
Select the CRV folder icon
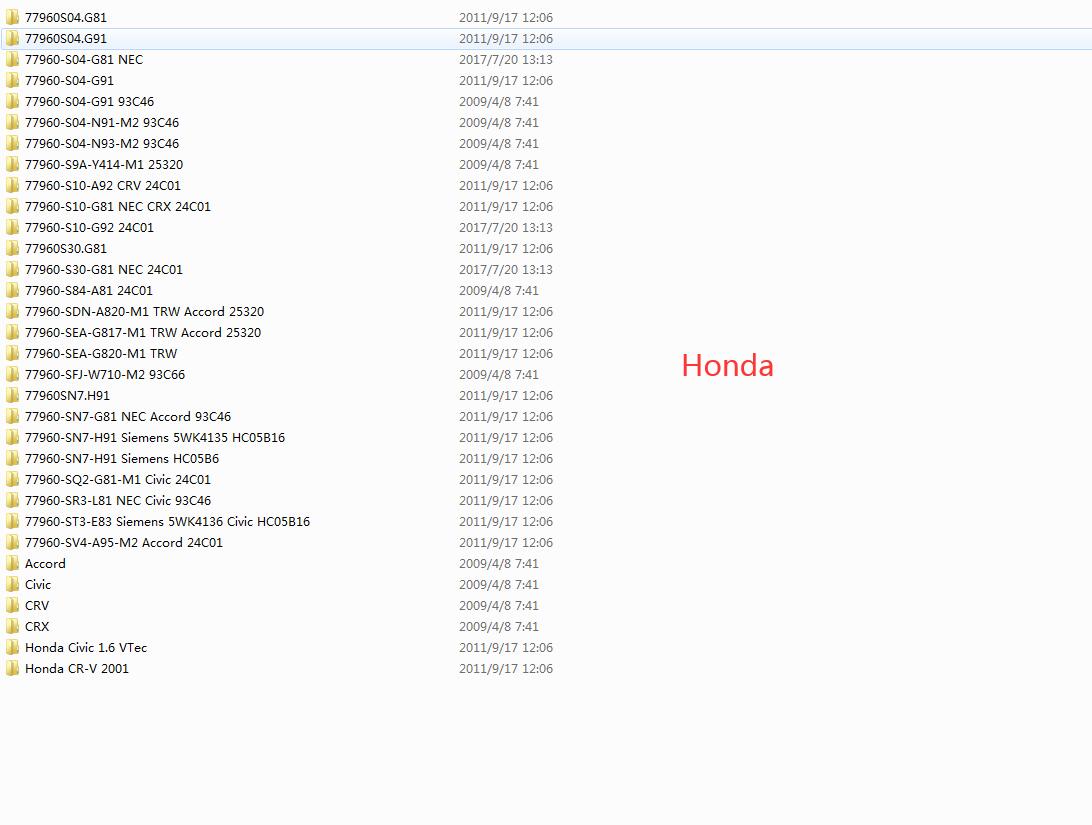[x=12, y=606]
